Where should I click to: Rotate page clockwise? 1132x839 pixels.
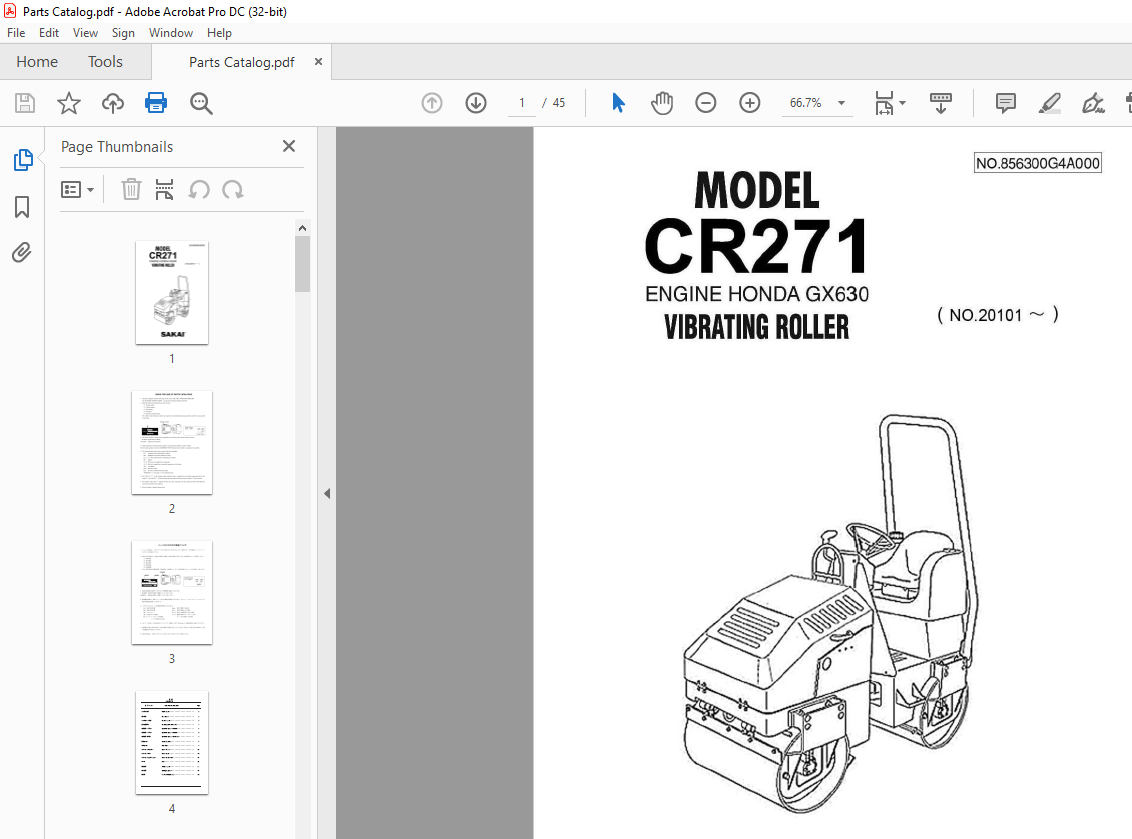click(232, 190)
